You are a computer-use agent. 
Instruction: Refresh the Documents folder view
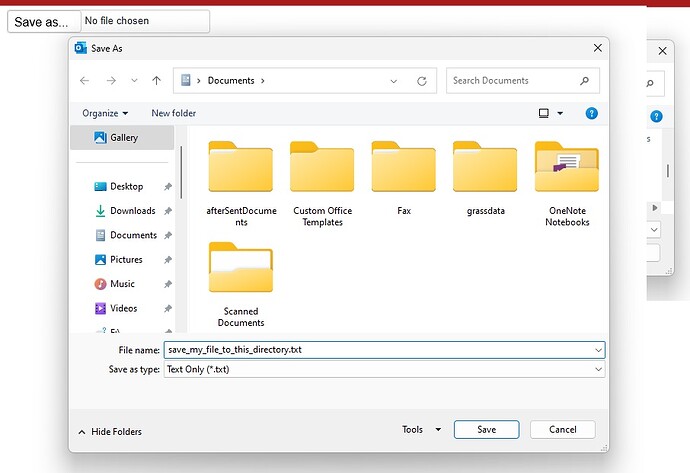(422, 81)
